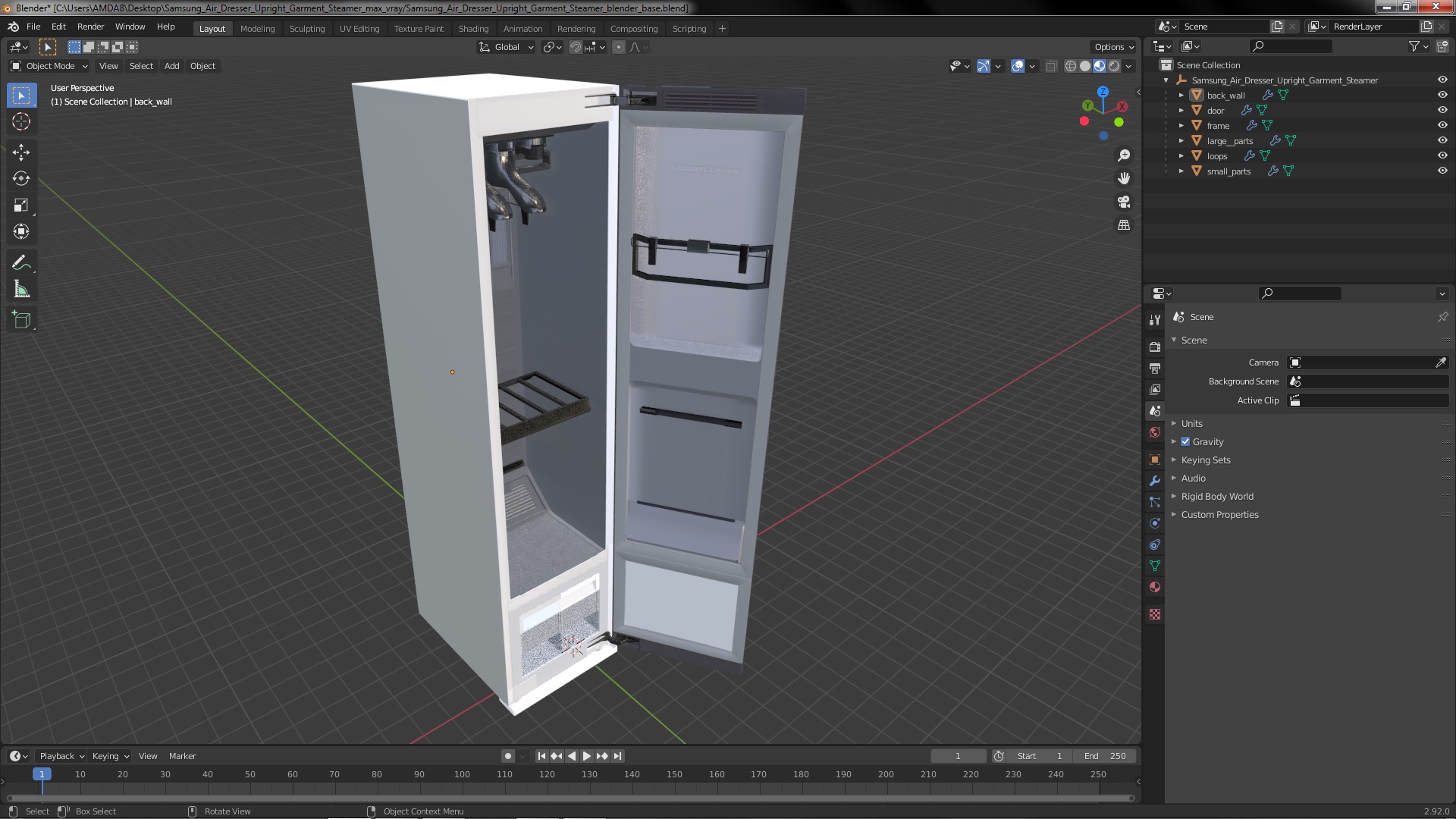Expand the Keying Sets panel
Image resolution: width=1456 pixels, height=819 pixels.
(x=1205, y=460)
